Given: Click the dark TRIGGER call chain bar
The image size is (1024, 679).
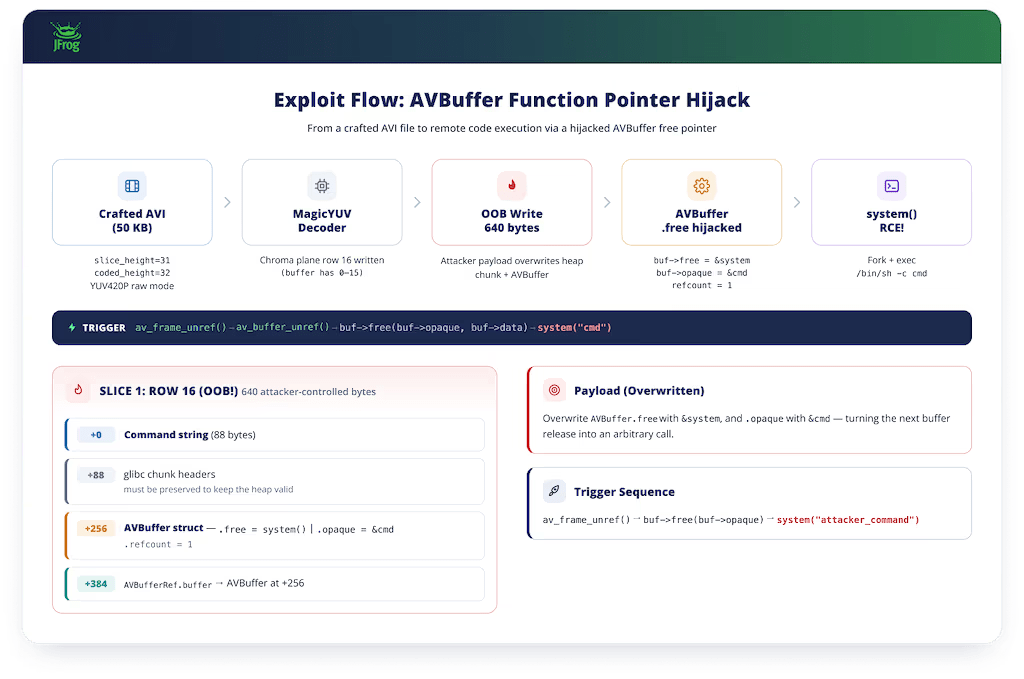Looking at the screenshot, I should click(x=512, y=328).
